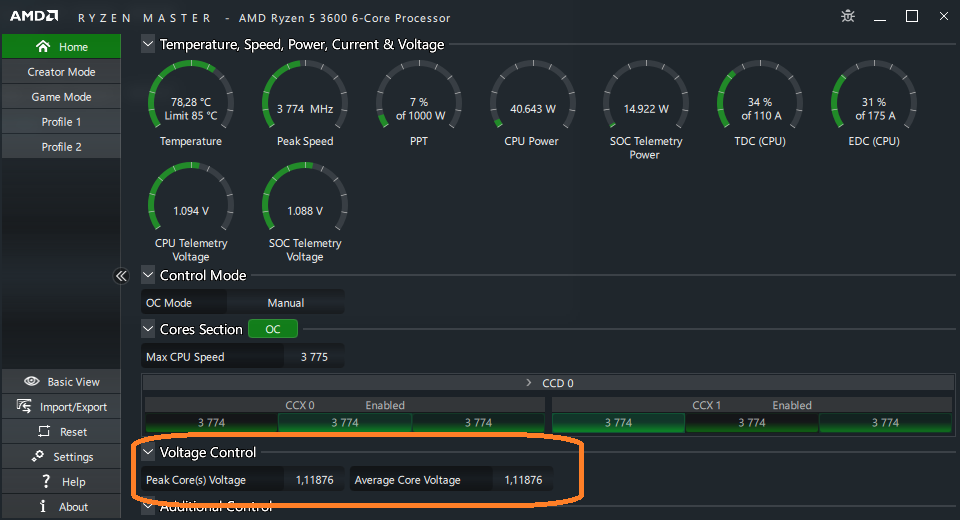Viewport: 960px width, 520px height.
Task: Collapse the Additional Control section chevron
Action: [148, 507]
